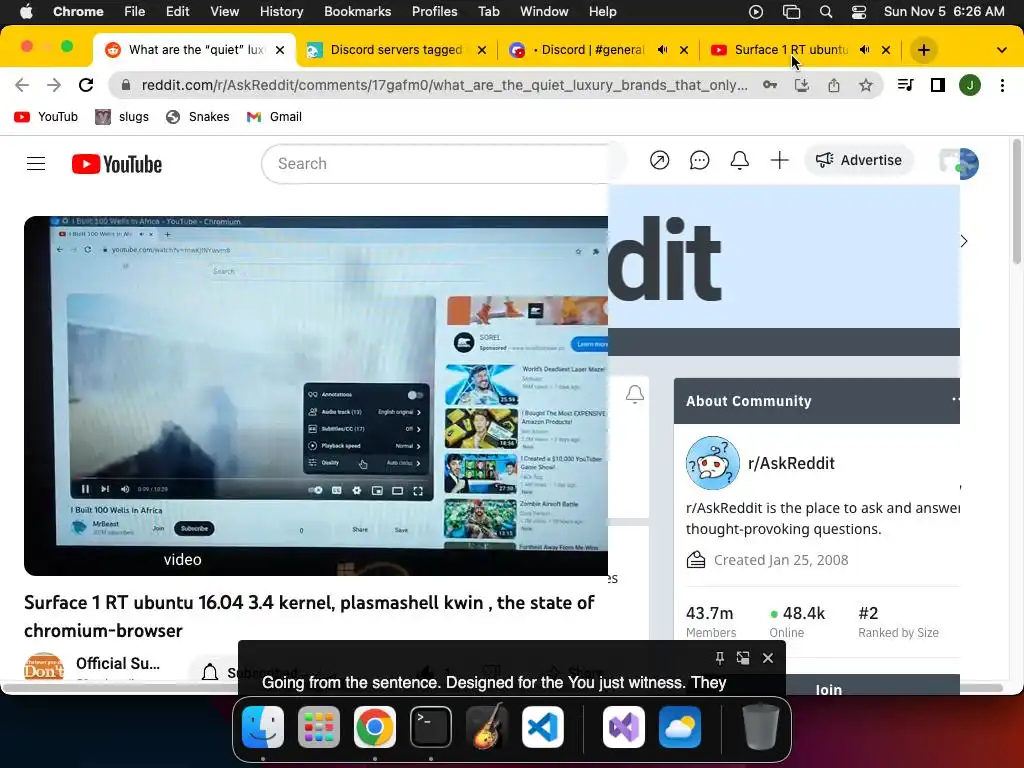The image size is (1024, 768).
Task: Click the install app icon in address bar
Action: [802, 85]
